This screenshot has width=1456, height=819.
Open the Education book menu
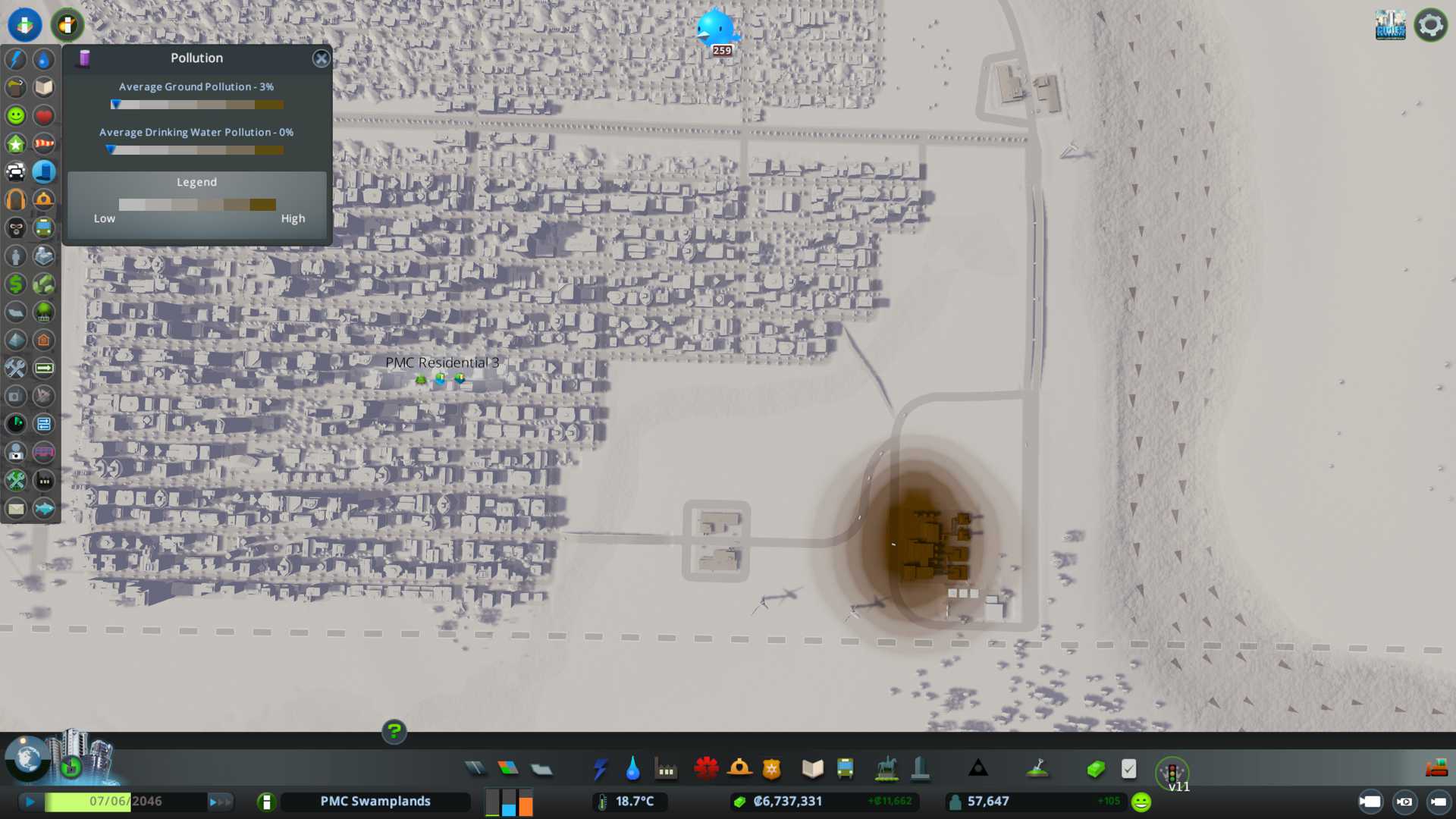tap(812, 769)
